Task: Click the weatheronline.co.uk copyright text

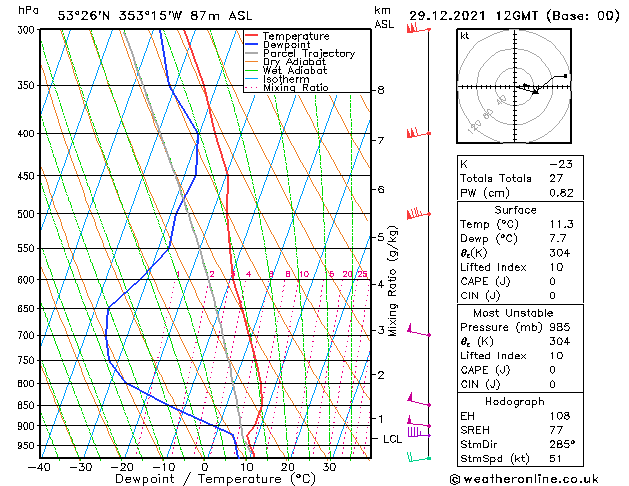Action: [524, 479]
